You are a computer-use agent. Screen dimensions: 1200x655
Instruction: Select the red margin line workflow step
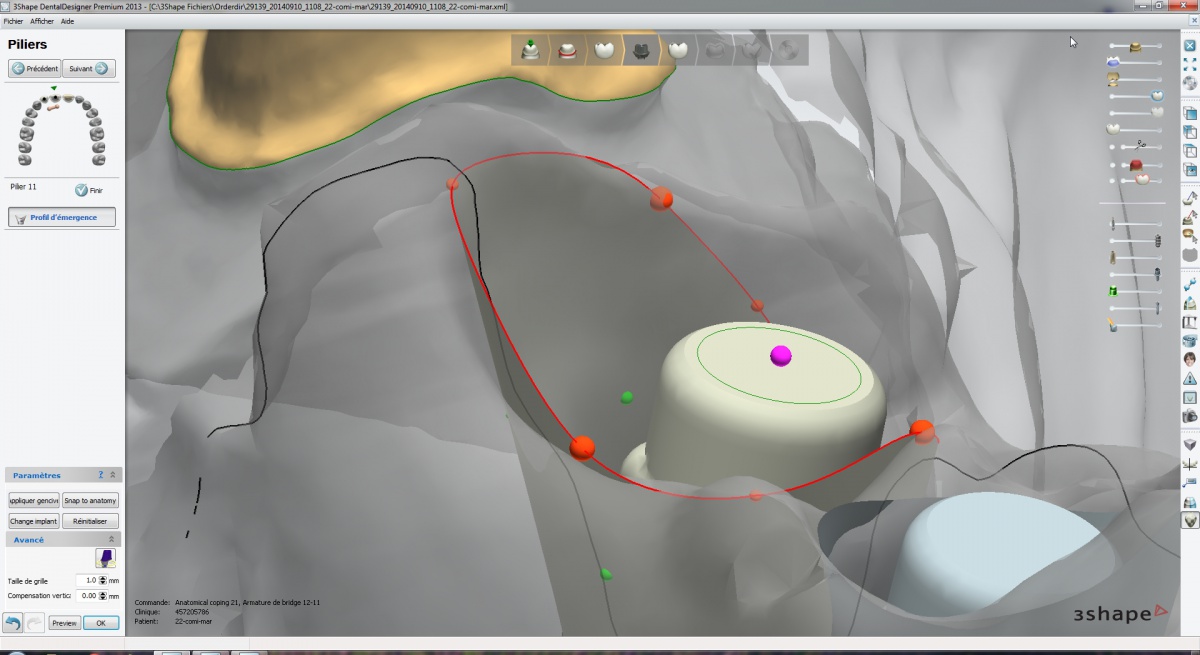tap(567, 50)
